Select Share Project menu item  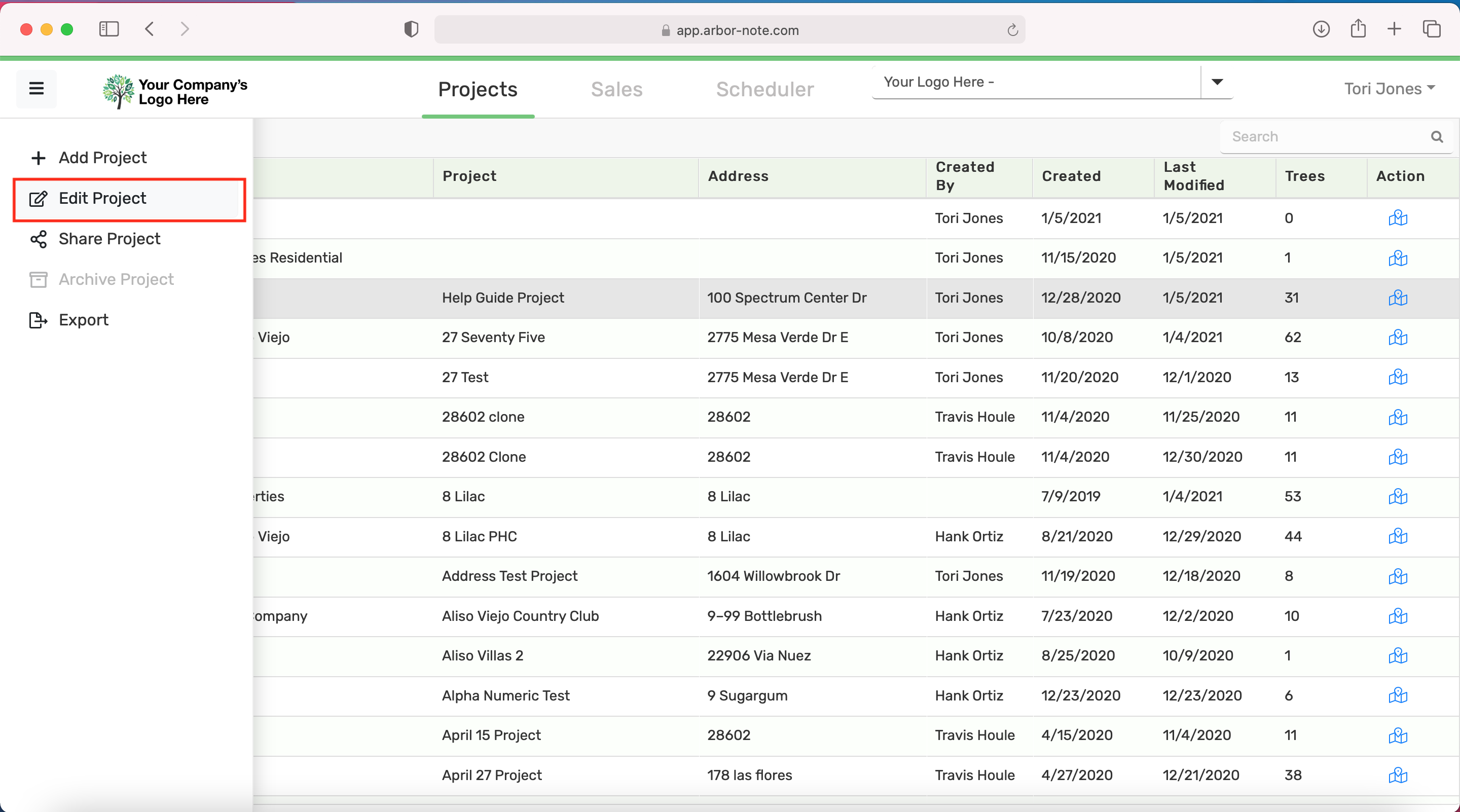130,239
